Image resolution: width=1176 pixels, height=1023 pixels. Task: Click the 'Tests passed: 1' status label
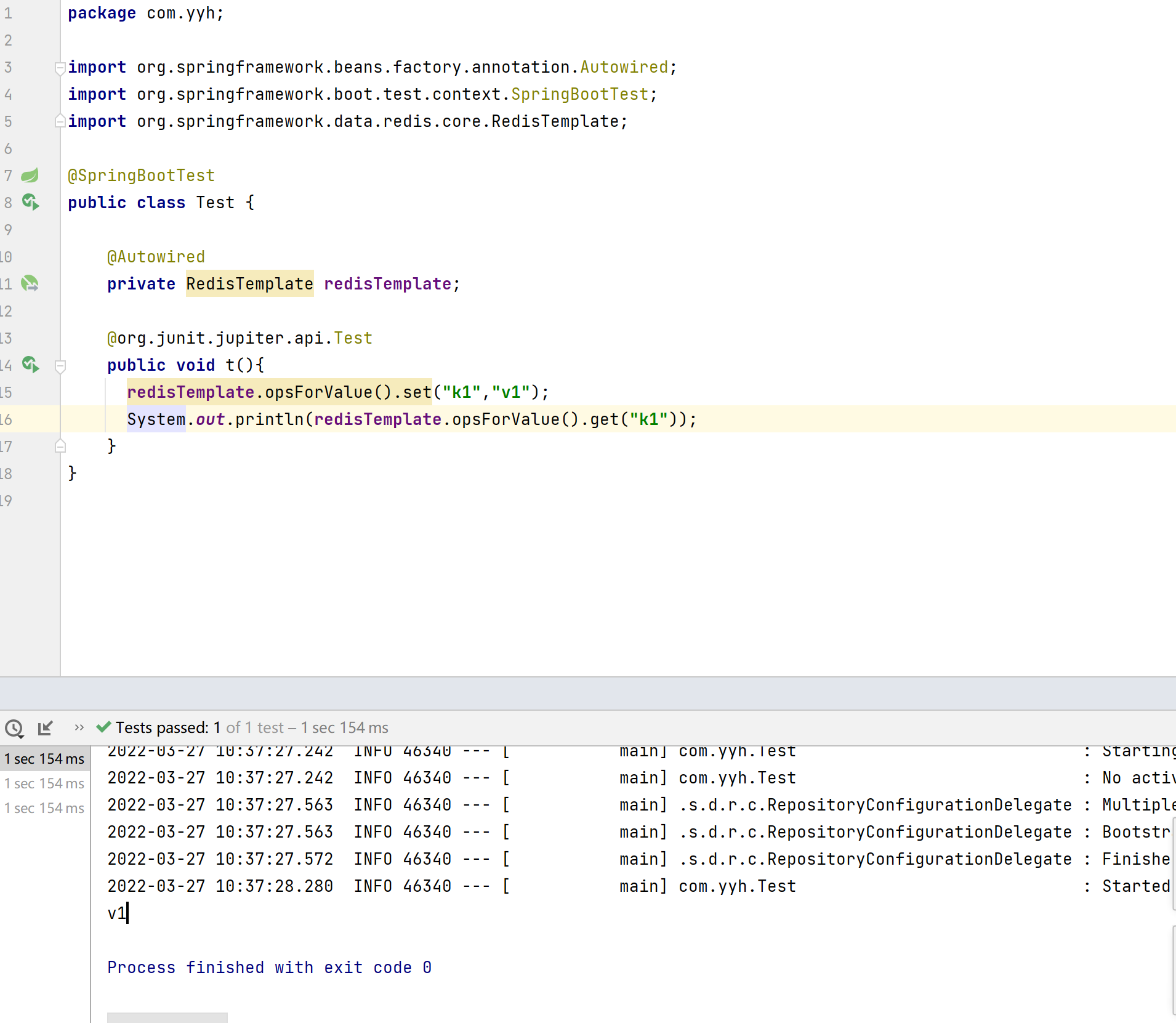pyautogui.click(x=168, y=727)
